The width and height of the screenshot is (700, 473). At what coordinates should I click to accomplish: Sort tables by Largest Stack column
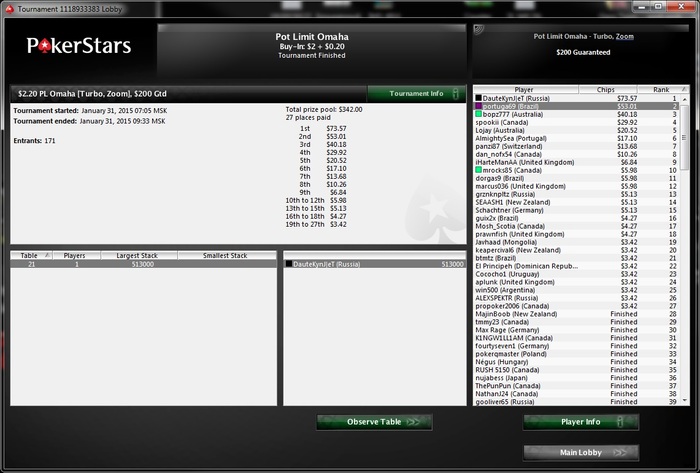pos(139,256)
